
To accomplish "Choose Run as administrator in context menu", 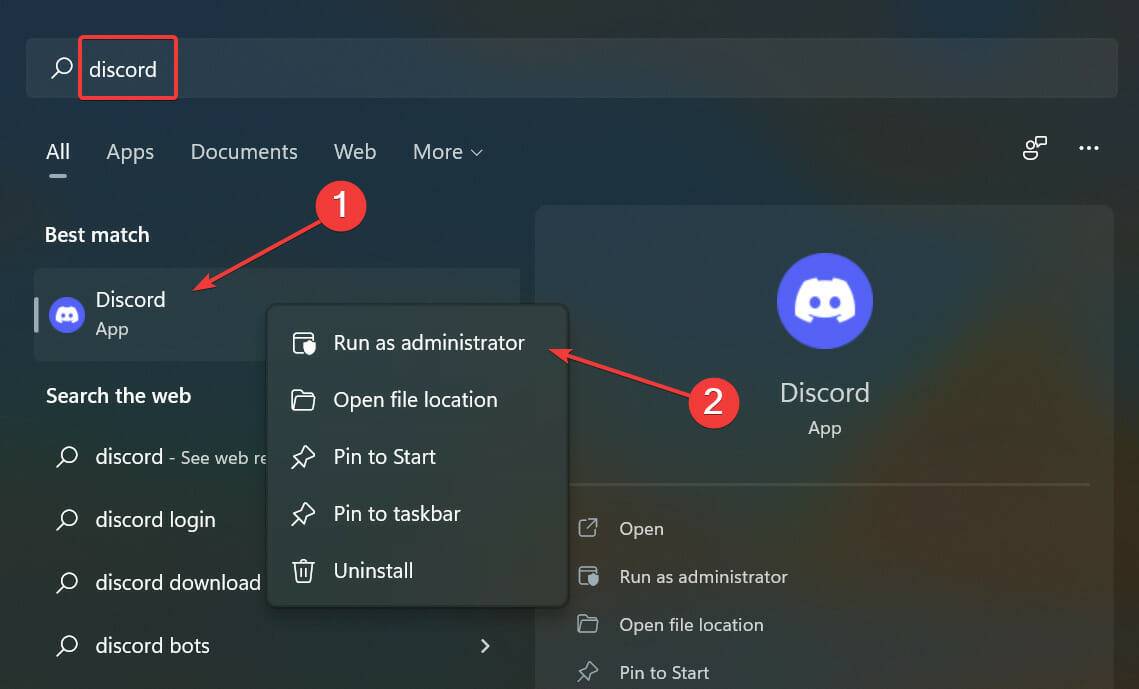I will pyautogui.click(x=417, y=343).
